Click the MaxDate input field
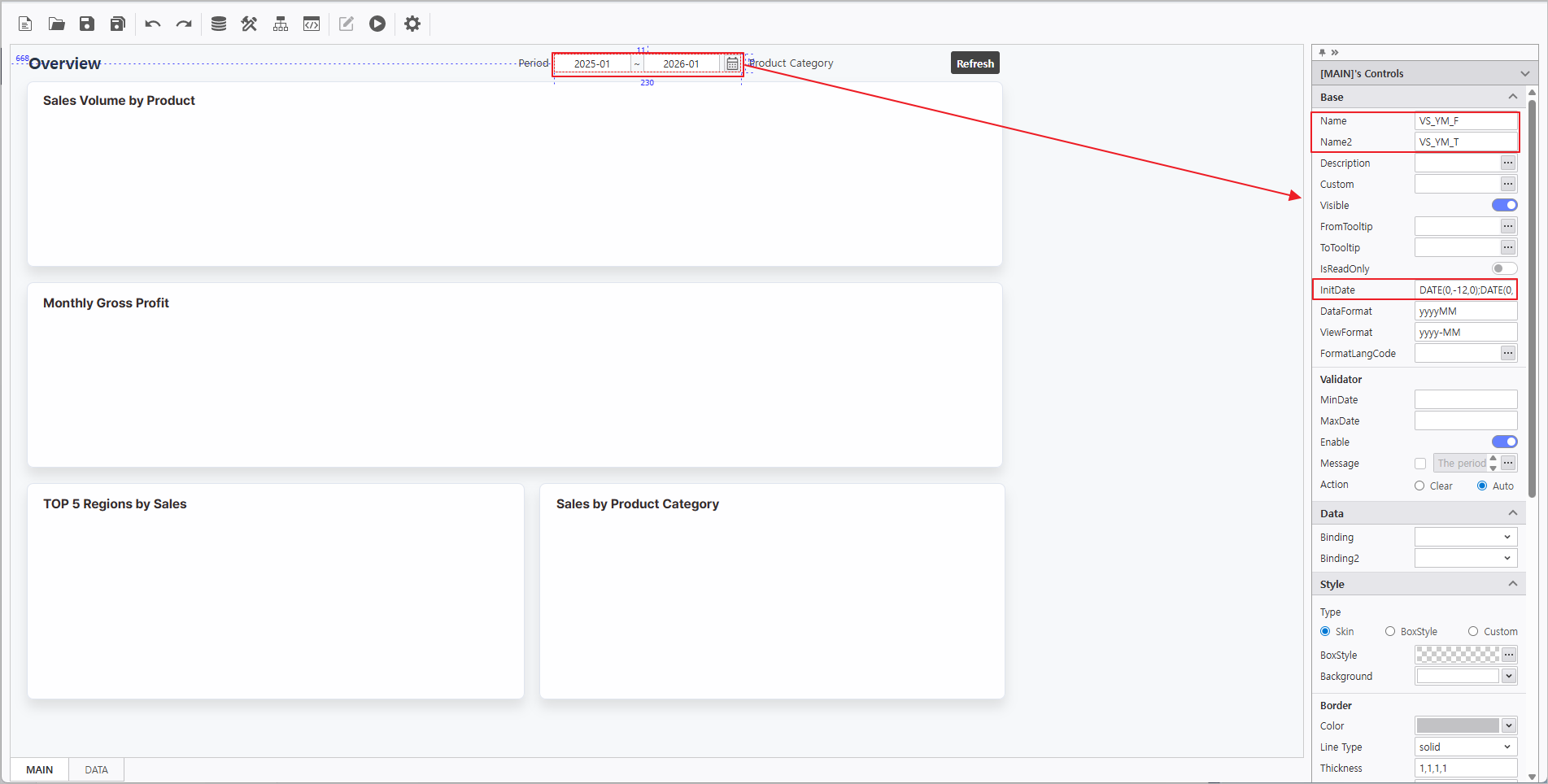 coord(1466,420)
